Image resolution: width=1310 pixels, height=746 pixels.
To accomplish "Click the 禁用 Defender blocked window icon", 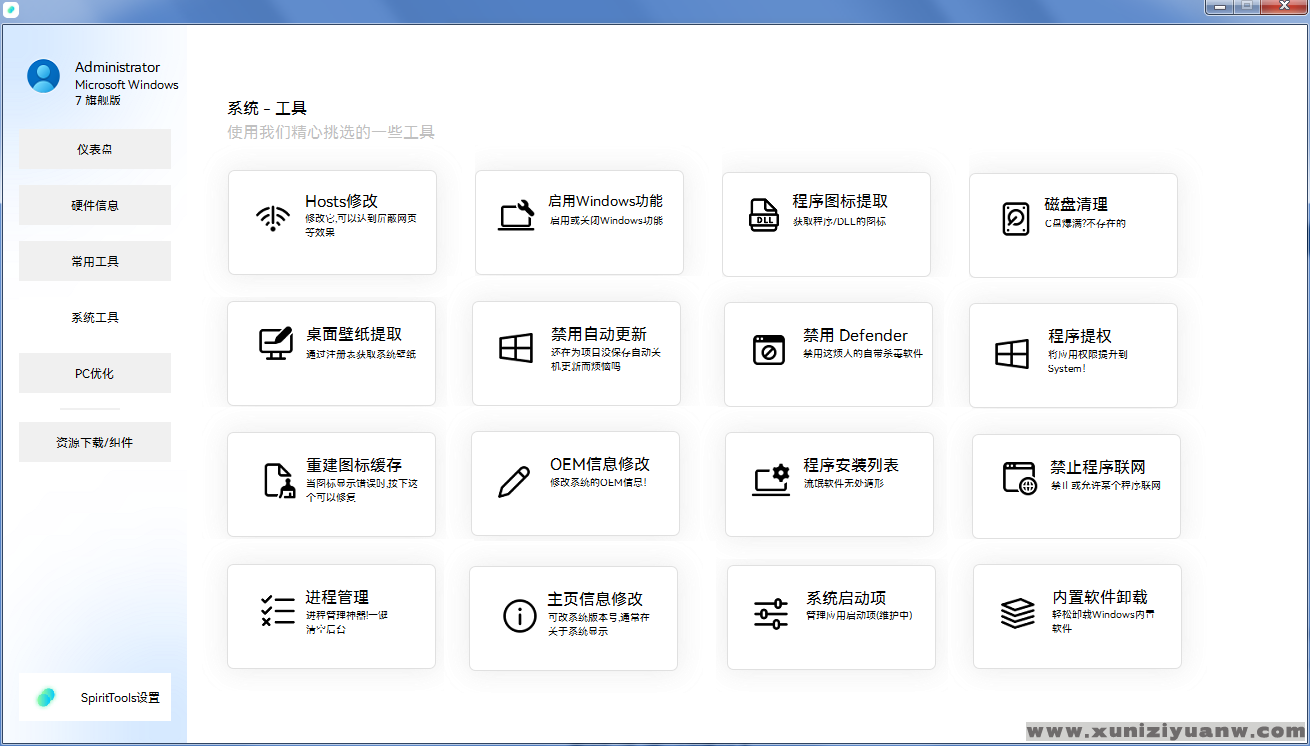I will point(769,349).
